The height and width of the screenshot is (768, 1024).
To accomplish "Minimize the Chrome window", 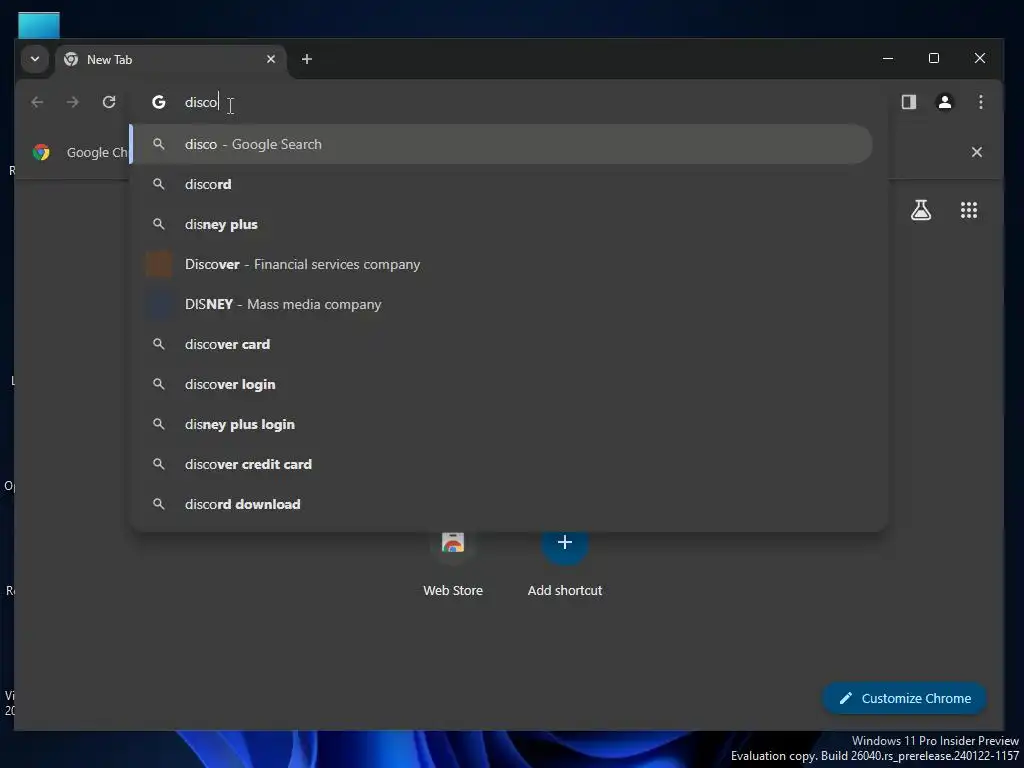I will click(x=888, y=59).
